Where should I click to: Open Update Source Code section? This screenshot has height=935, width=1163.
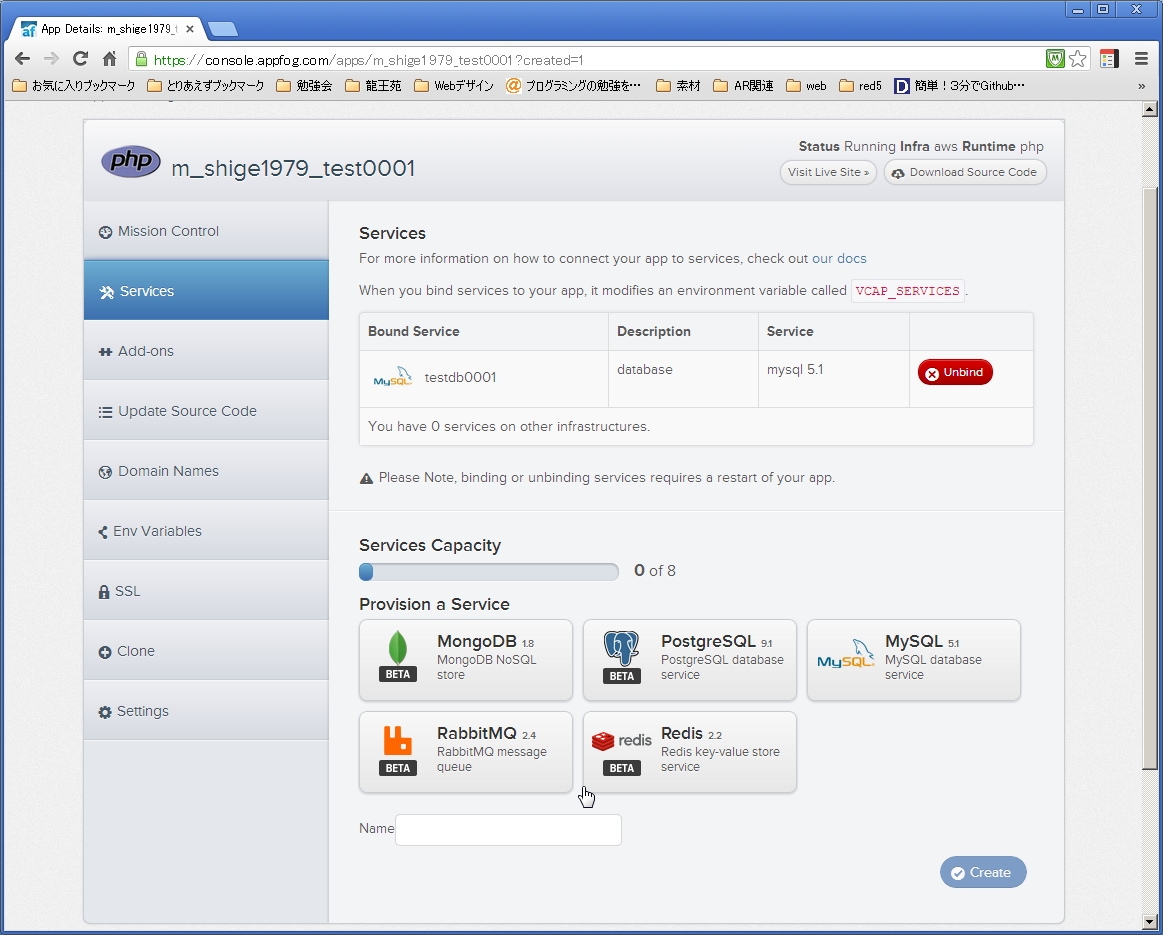(206, 411)
